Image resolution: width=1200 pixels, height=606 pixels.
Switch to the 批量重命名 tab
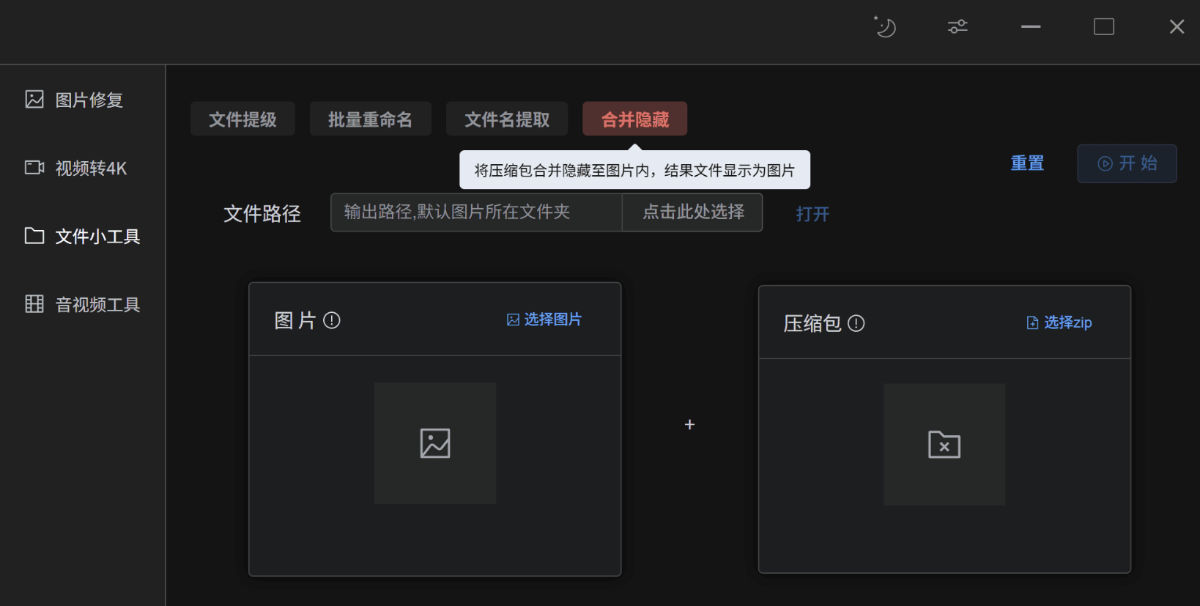coord(370,119)
